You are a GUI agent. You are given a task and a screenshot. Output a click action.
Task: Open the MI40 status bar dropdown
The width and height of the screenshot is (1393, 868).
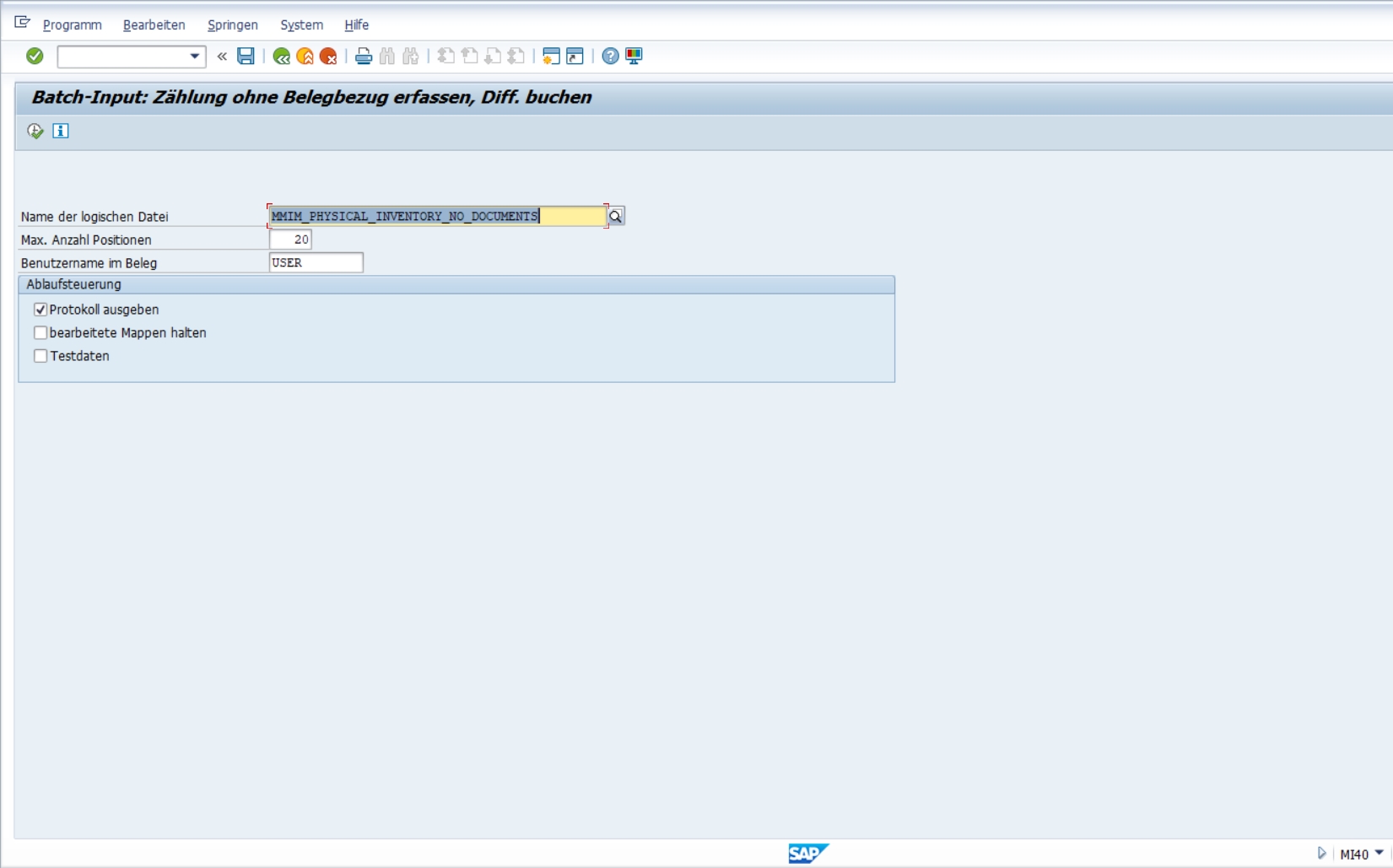coord(1380,854)
